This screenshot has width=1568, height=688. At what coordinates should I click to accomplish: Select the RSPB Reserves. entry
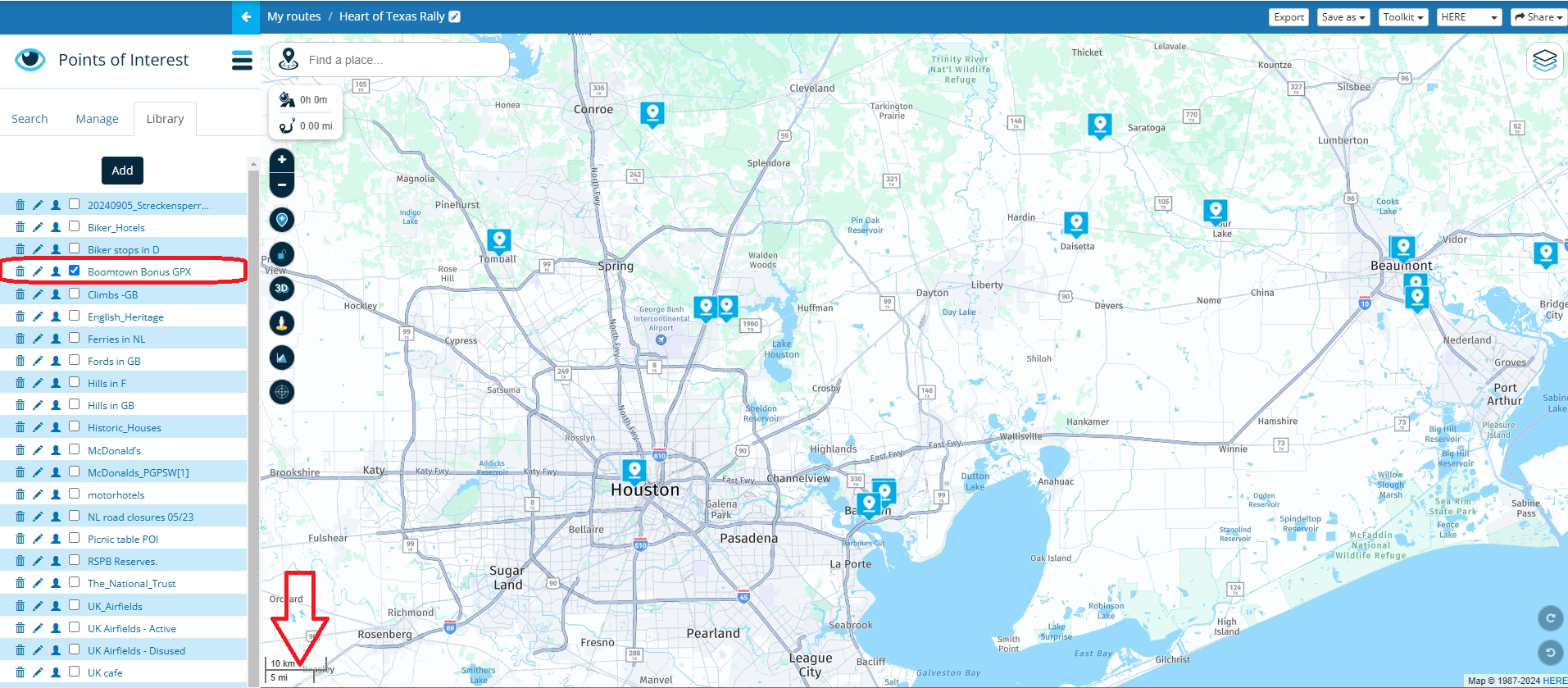[x=122, y=562]
